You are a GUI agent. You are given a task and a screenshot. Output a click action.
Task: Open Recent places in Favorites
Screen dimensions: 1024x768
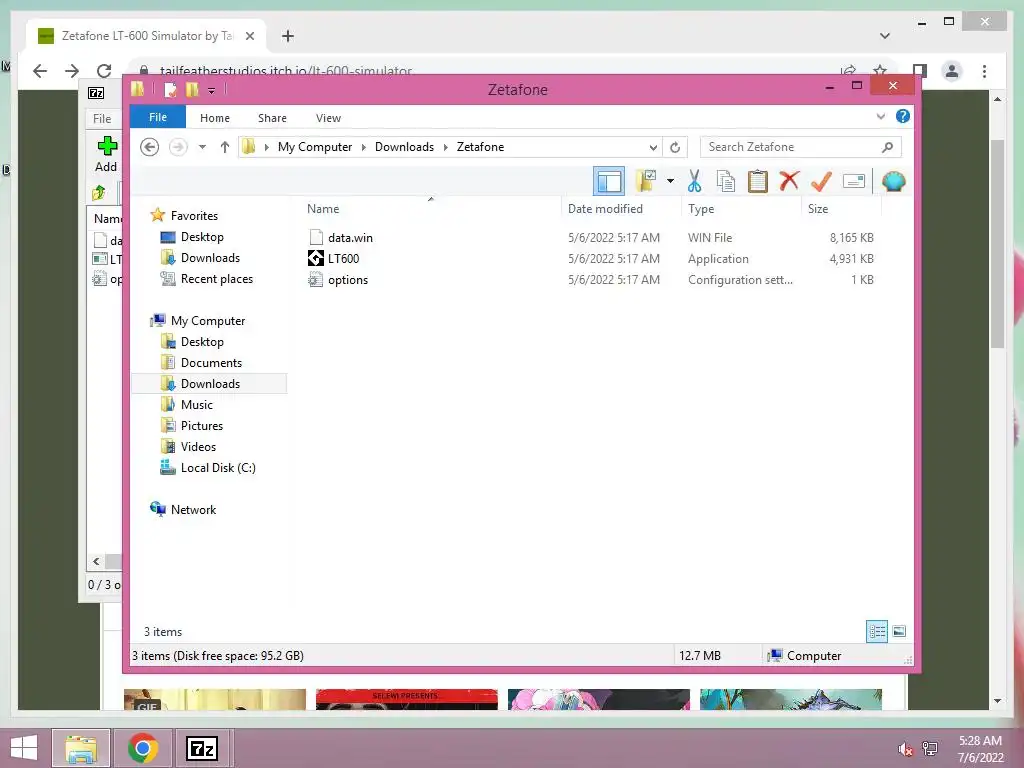(x=217, y=279)
